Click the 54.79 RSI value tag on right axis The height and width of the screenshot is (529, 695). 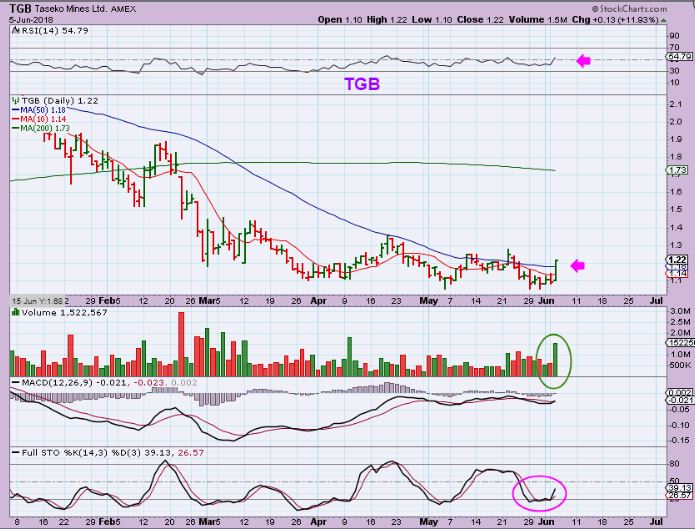click(678, 57)
